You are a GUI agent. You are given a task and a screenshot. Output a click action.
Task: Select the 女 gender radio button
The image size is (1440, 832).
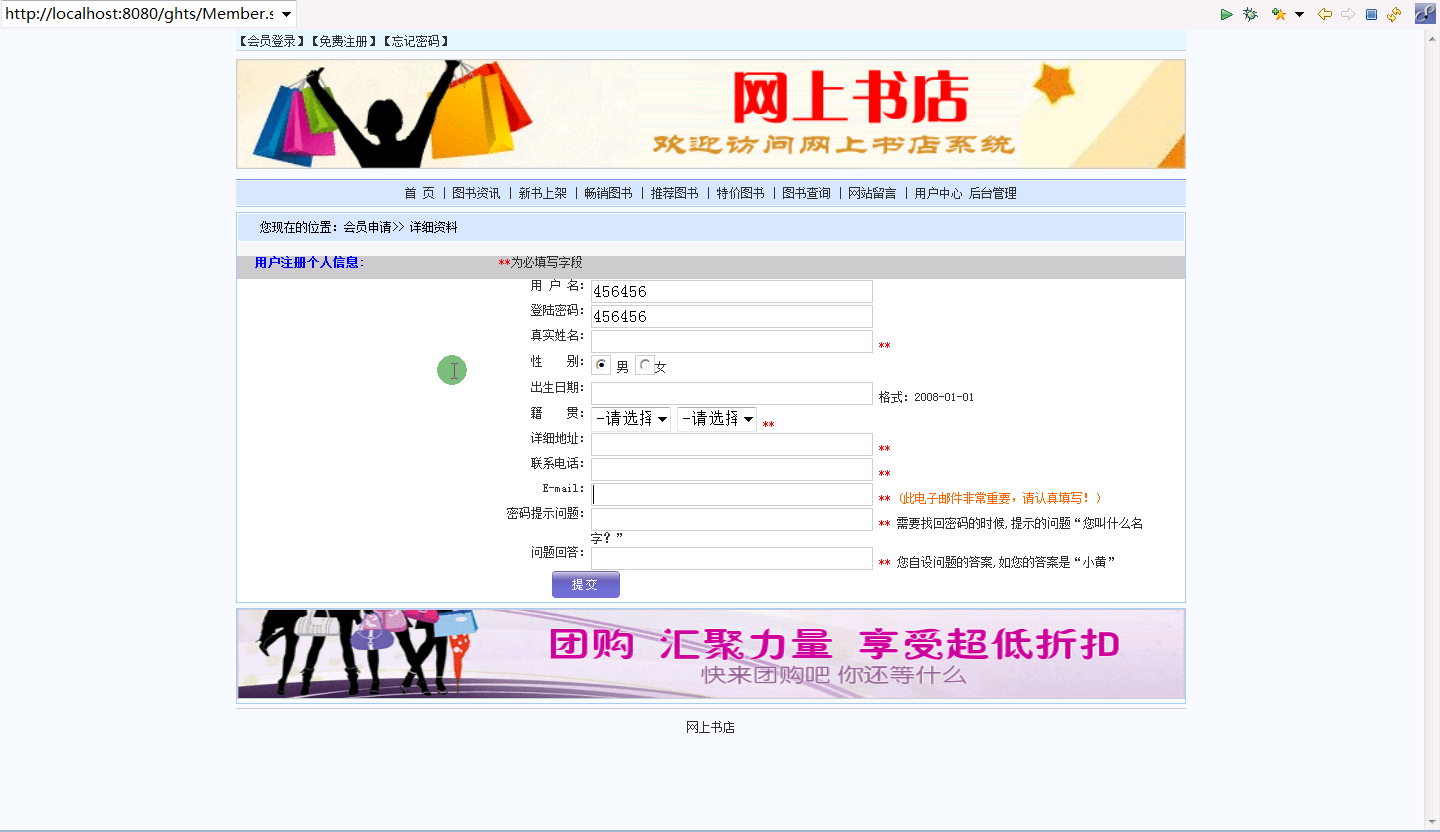[x=645, y=365]
